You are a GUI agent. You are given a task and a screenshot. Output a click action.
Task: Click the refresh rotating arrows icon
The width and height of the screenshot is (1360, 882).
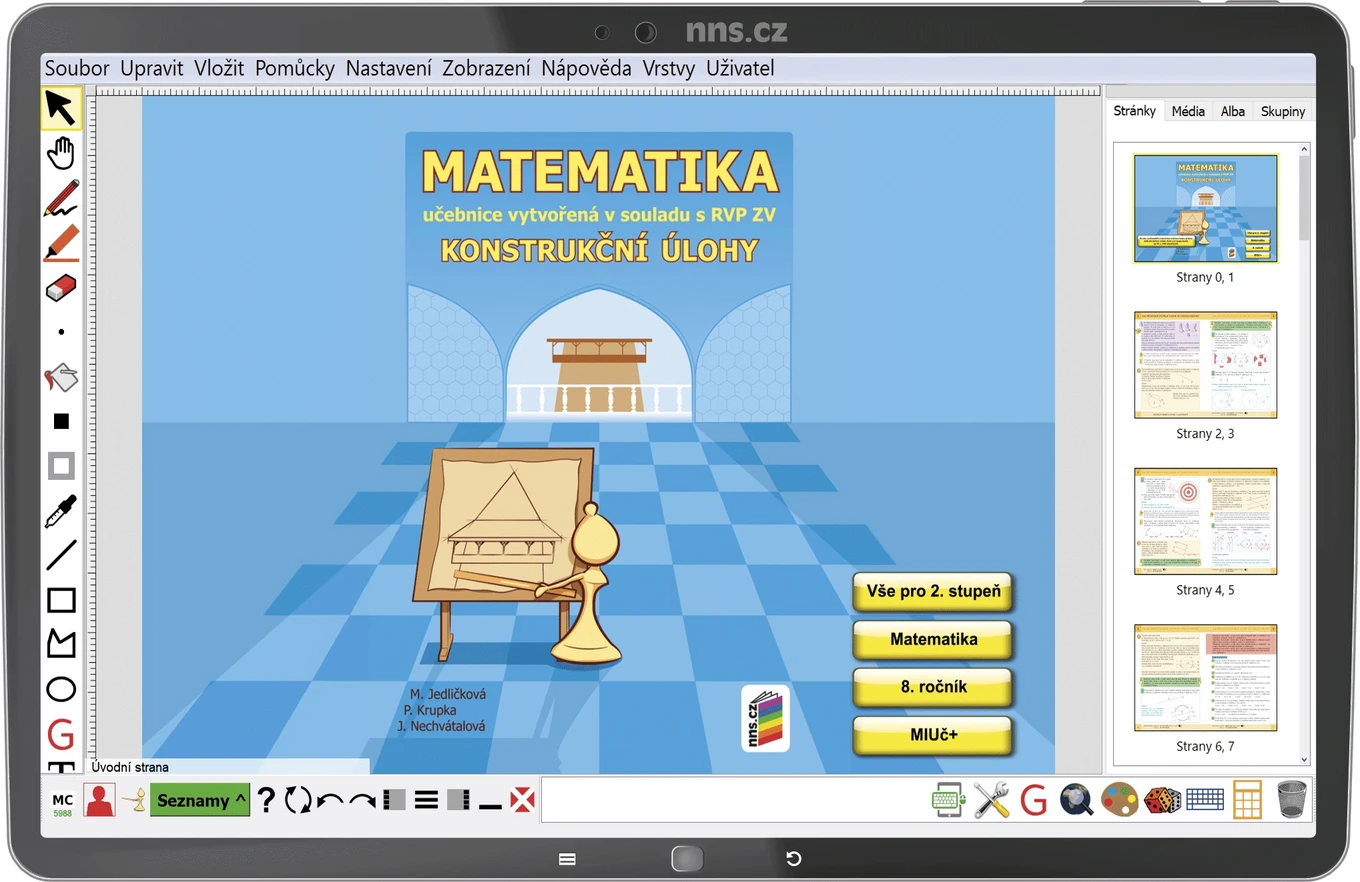tap(298, 800)
